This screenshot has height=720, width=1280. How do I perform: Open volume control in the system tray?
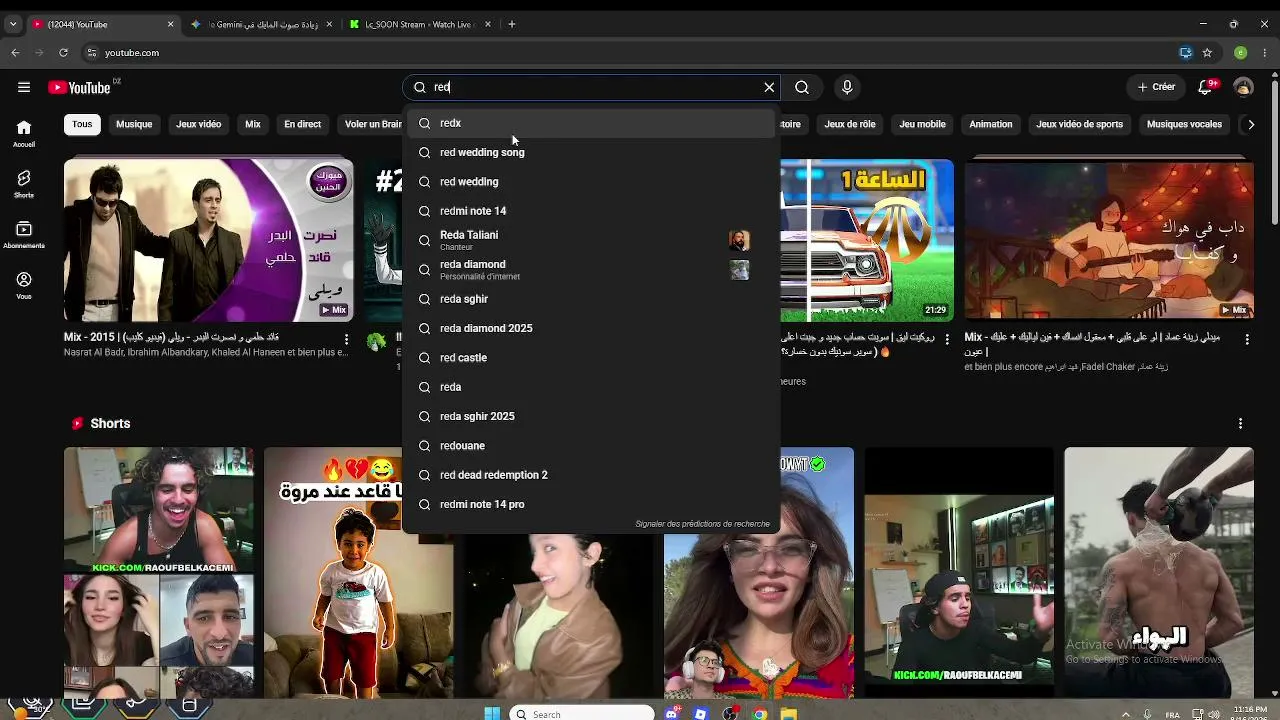[1216, 714]
